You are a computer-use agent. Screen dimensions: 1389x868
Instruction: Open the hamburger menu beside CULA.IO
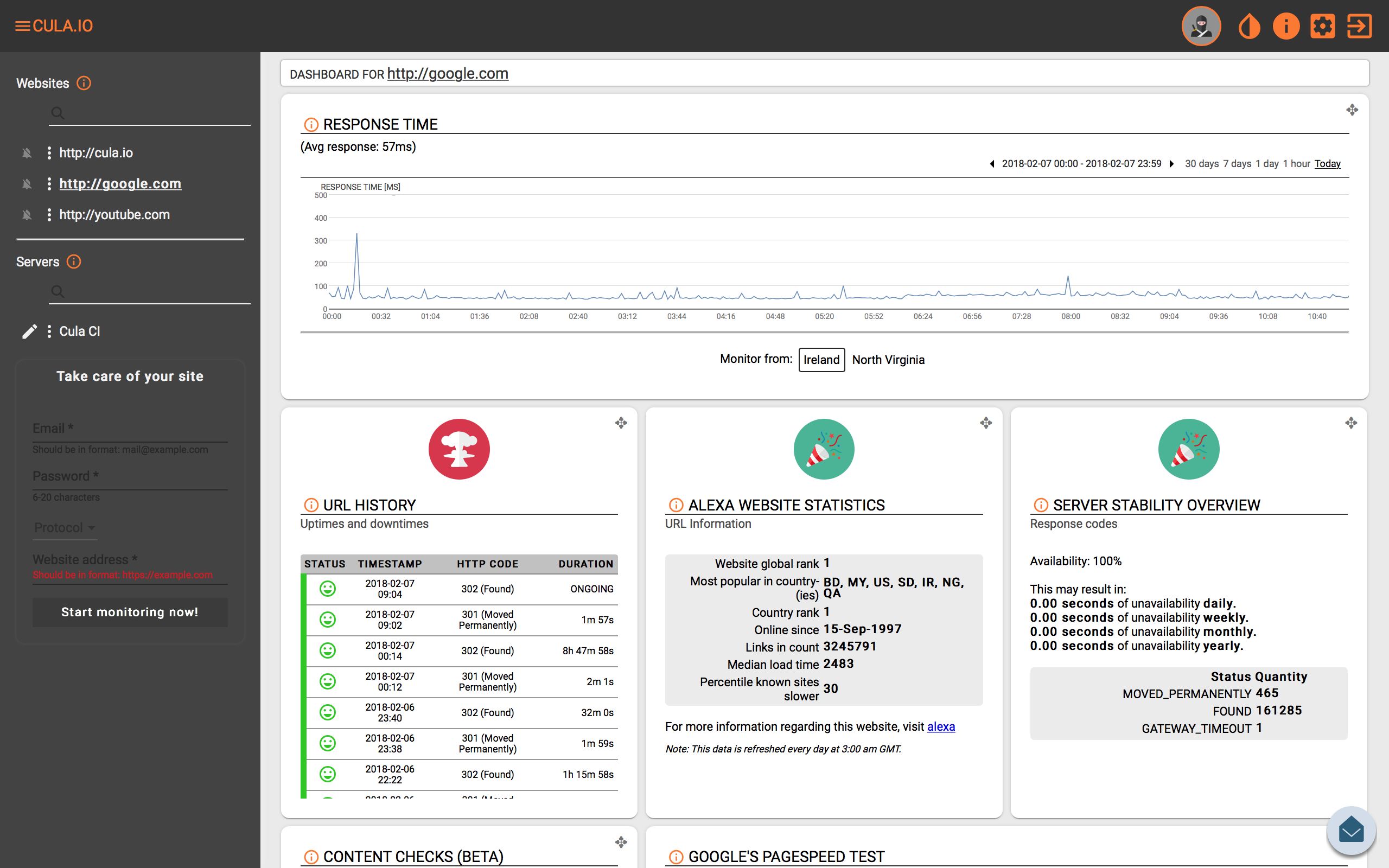pos(22,26)
